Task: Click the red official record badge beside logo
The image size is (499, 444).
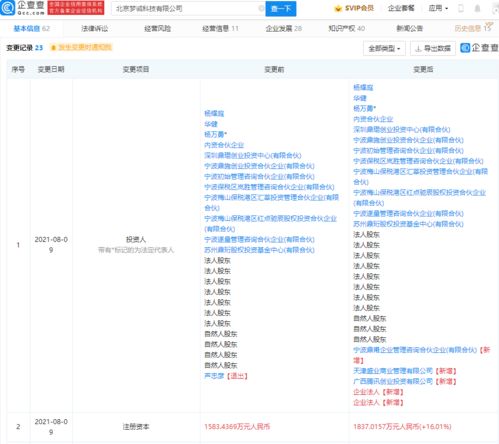Action: (76, 8)
